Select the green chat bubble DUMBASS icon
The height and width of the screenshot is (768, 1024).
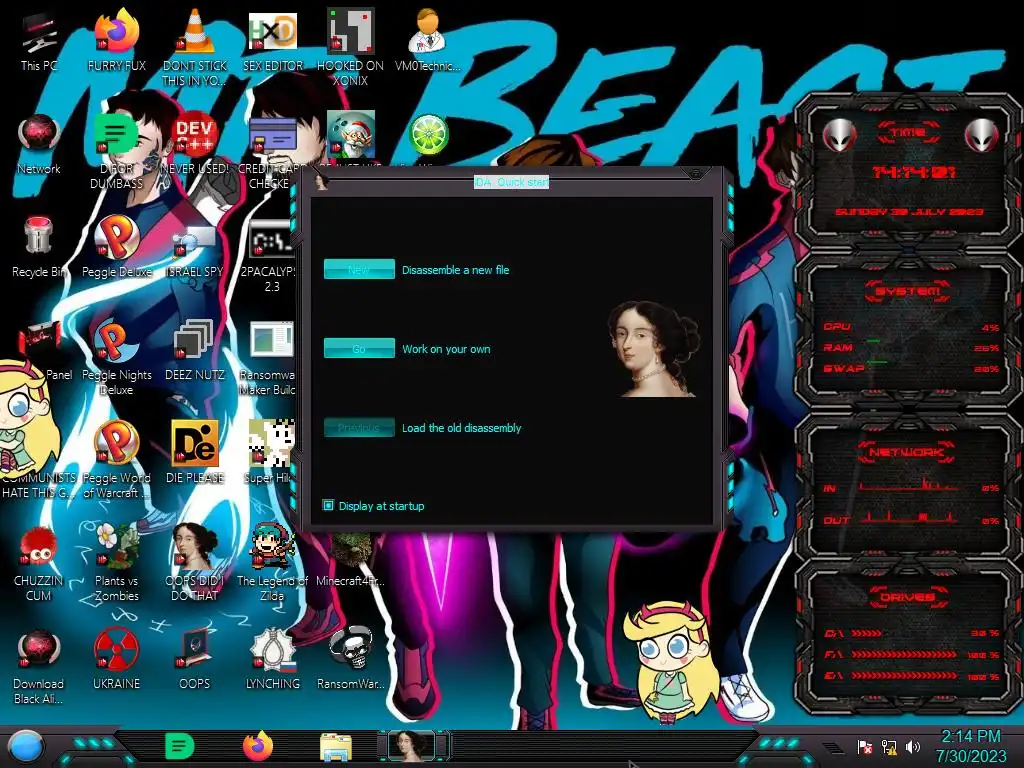click(x=116, y=152)
